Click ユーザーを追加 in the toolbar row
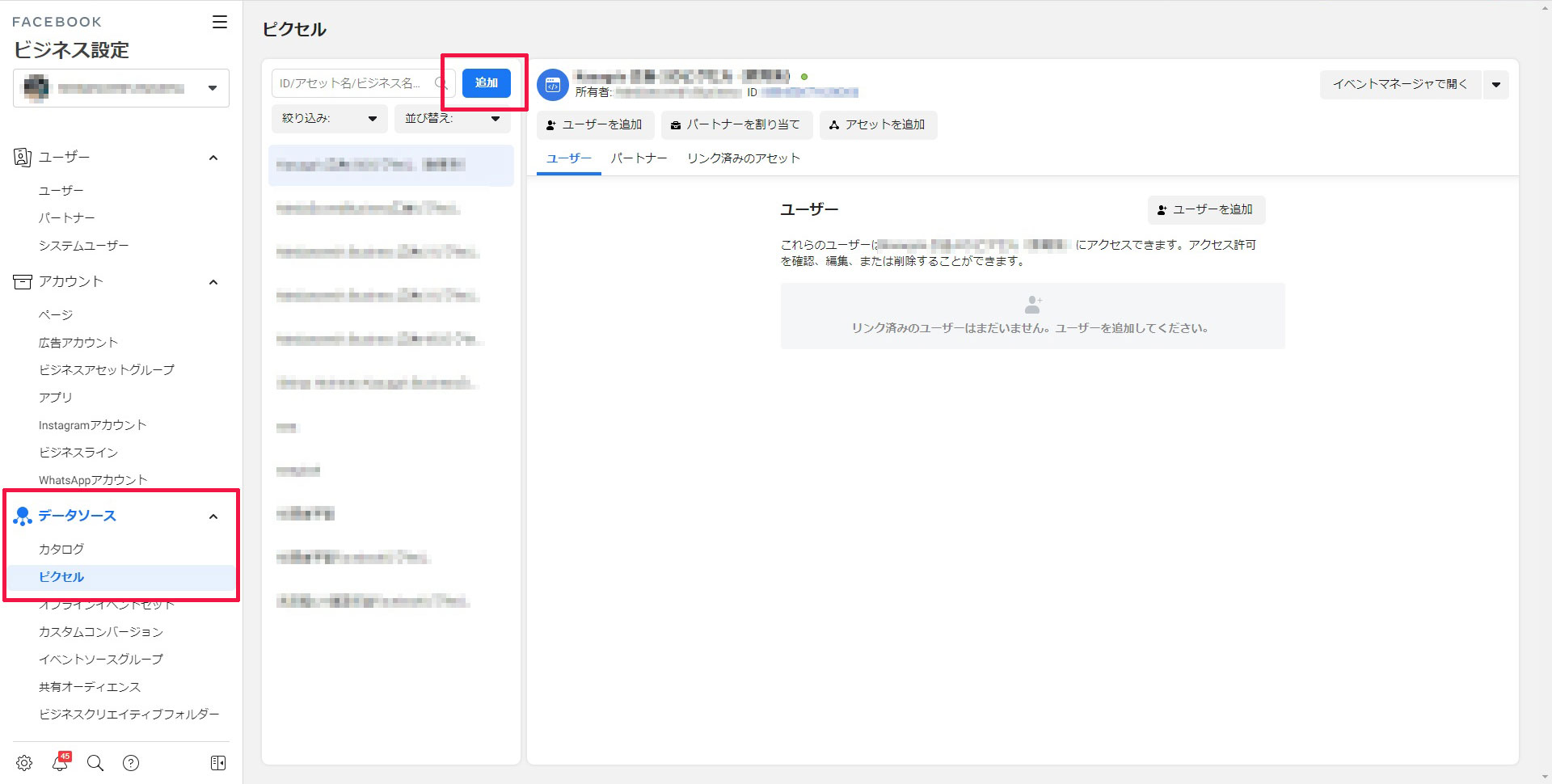The height and width of the screenshot is (784, 1552). click(595, 125)
